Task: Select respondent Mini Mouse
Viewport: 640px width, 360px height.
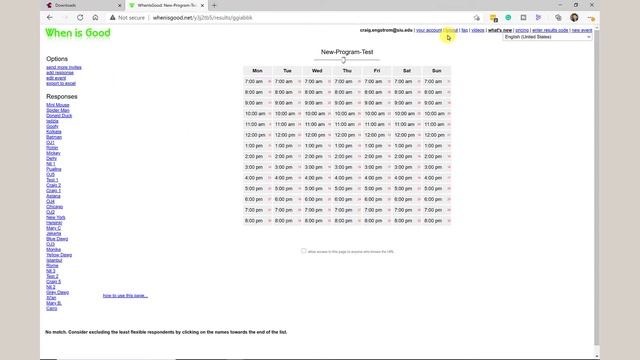Action: pyautogui.click(x=58, y=105)
